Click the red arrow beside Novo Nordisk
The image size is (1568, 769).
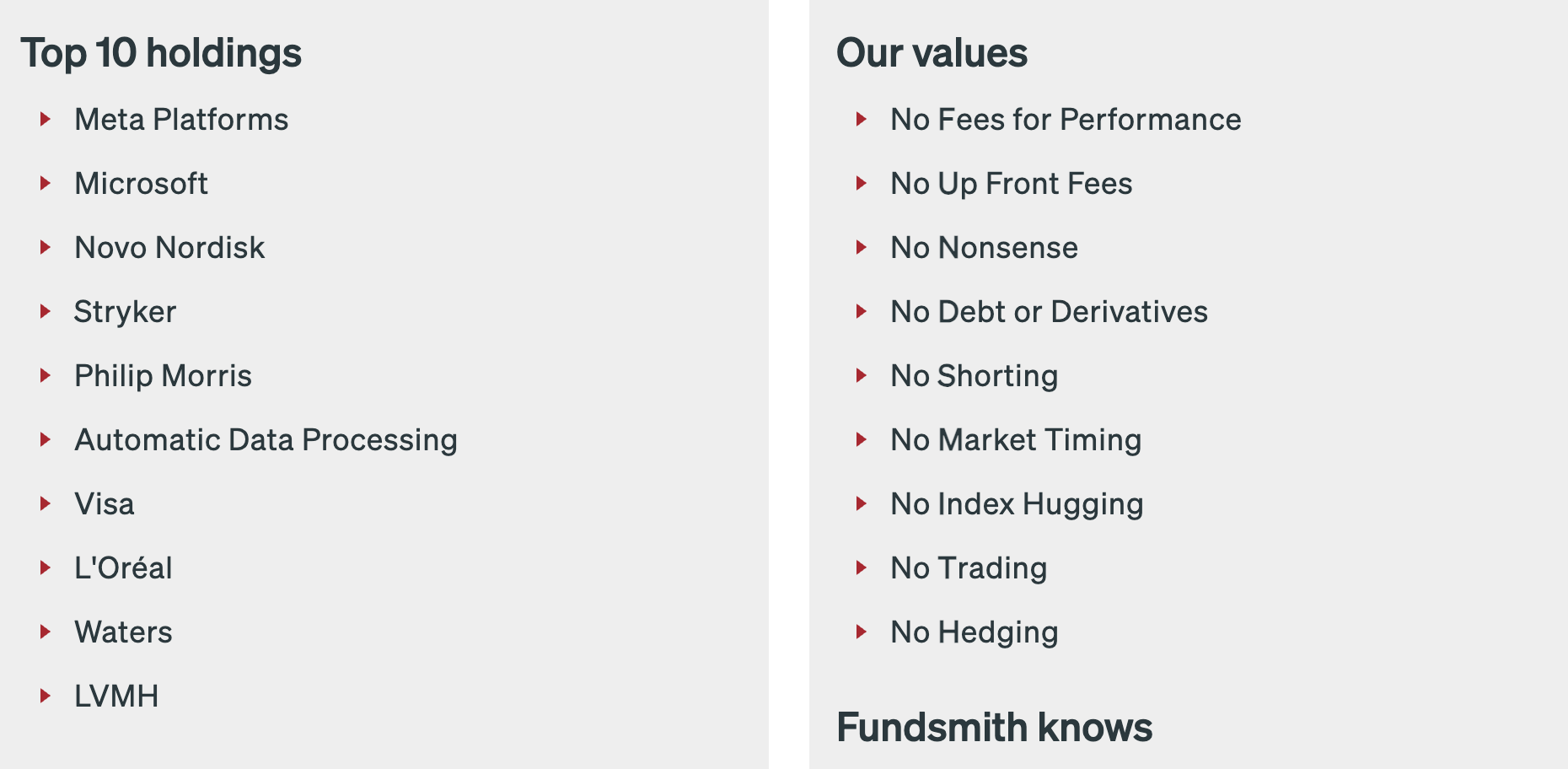[x=46, y=247]
